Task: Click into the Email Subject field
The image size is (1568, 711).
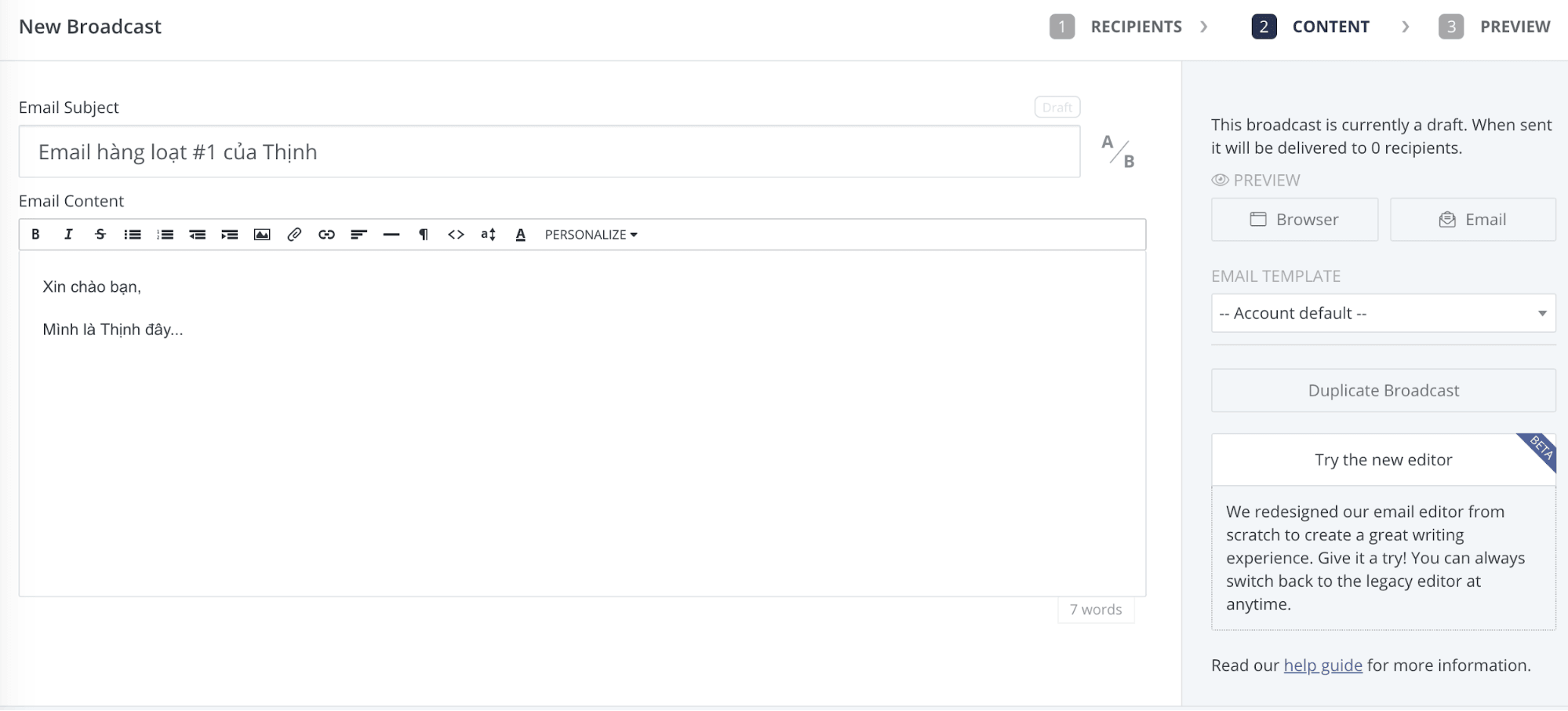Action: [x=549, y=151]
